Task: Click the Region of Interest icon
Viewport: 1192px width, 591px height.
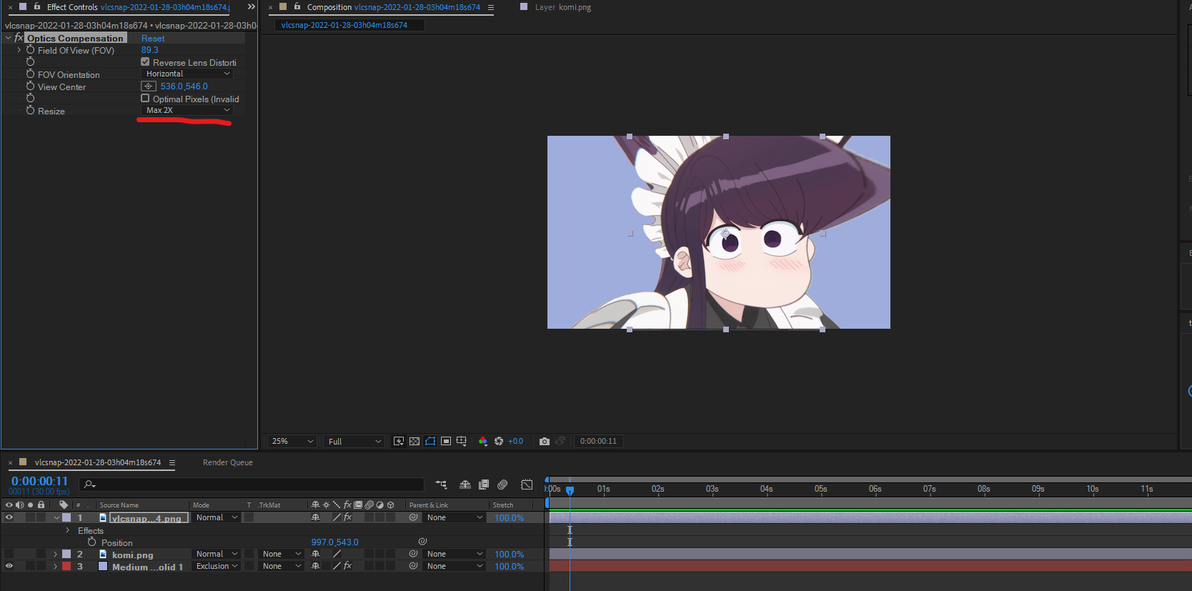Action: [x=446, y=441]
